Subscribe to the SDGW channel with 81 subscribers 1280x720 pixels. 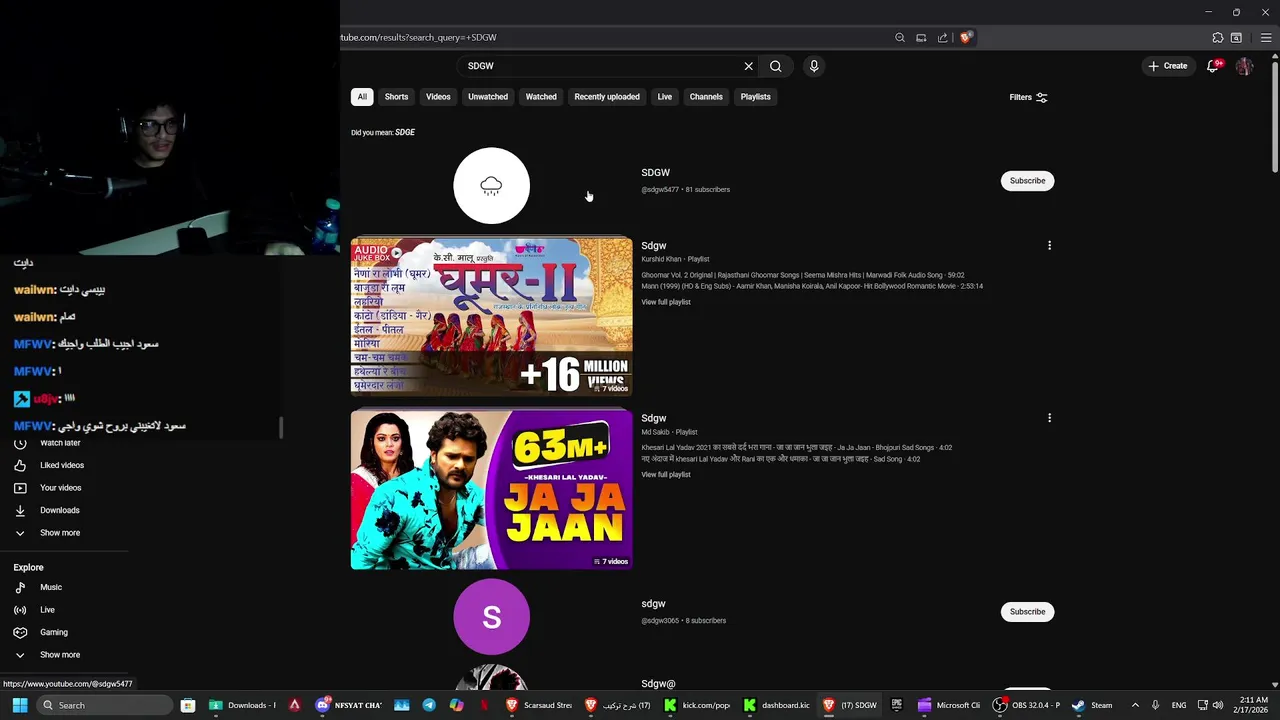click(x=1027, y=181)
